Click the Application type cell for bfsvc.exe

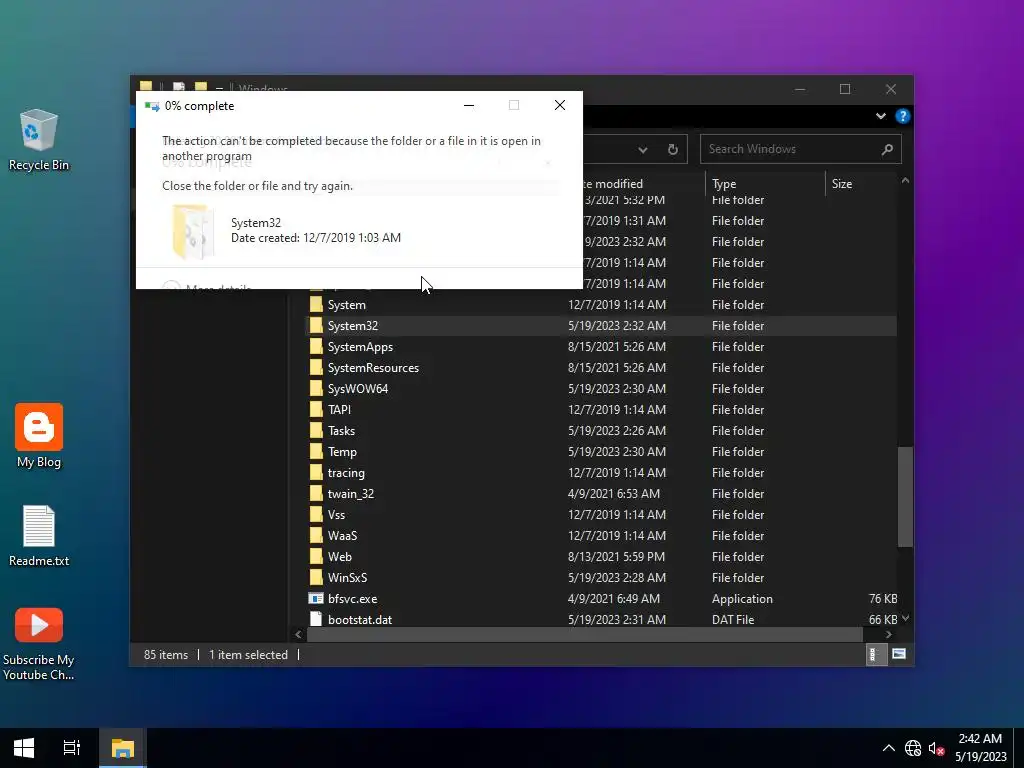point(742,599)
